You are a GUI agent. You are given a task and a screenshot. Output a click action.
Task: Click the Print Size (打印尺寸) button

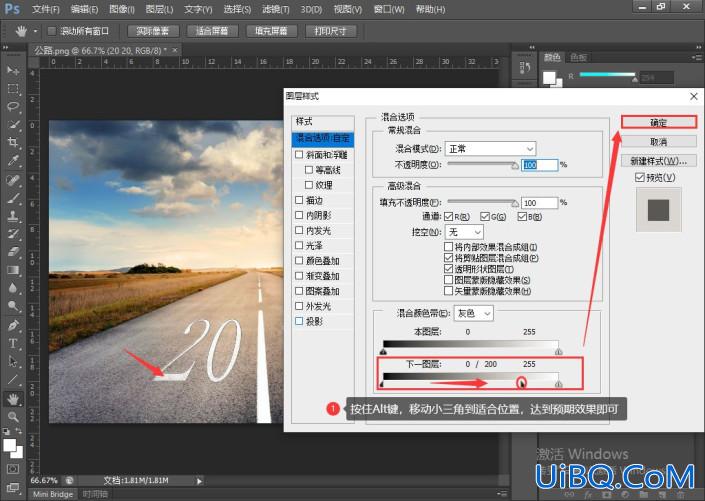pyautogui.click(x=330, y=31)
